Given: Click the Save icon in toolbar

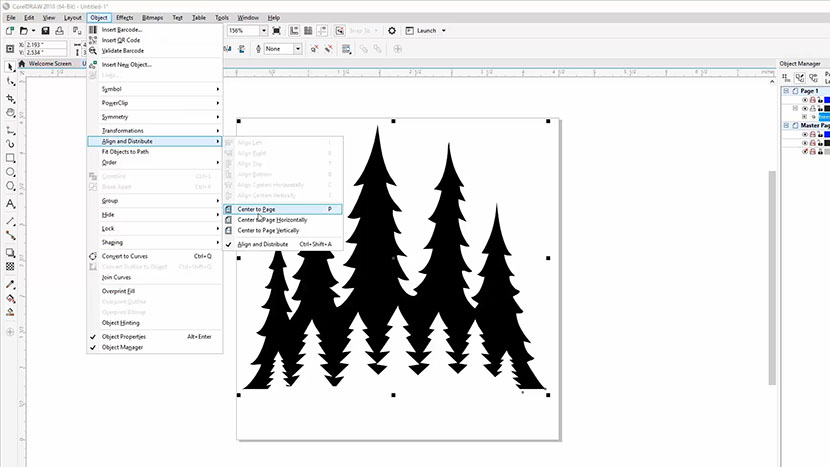Looking at the screenshot, I should pos(45,31).
